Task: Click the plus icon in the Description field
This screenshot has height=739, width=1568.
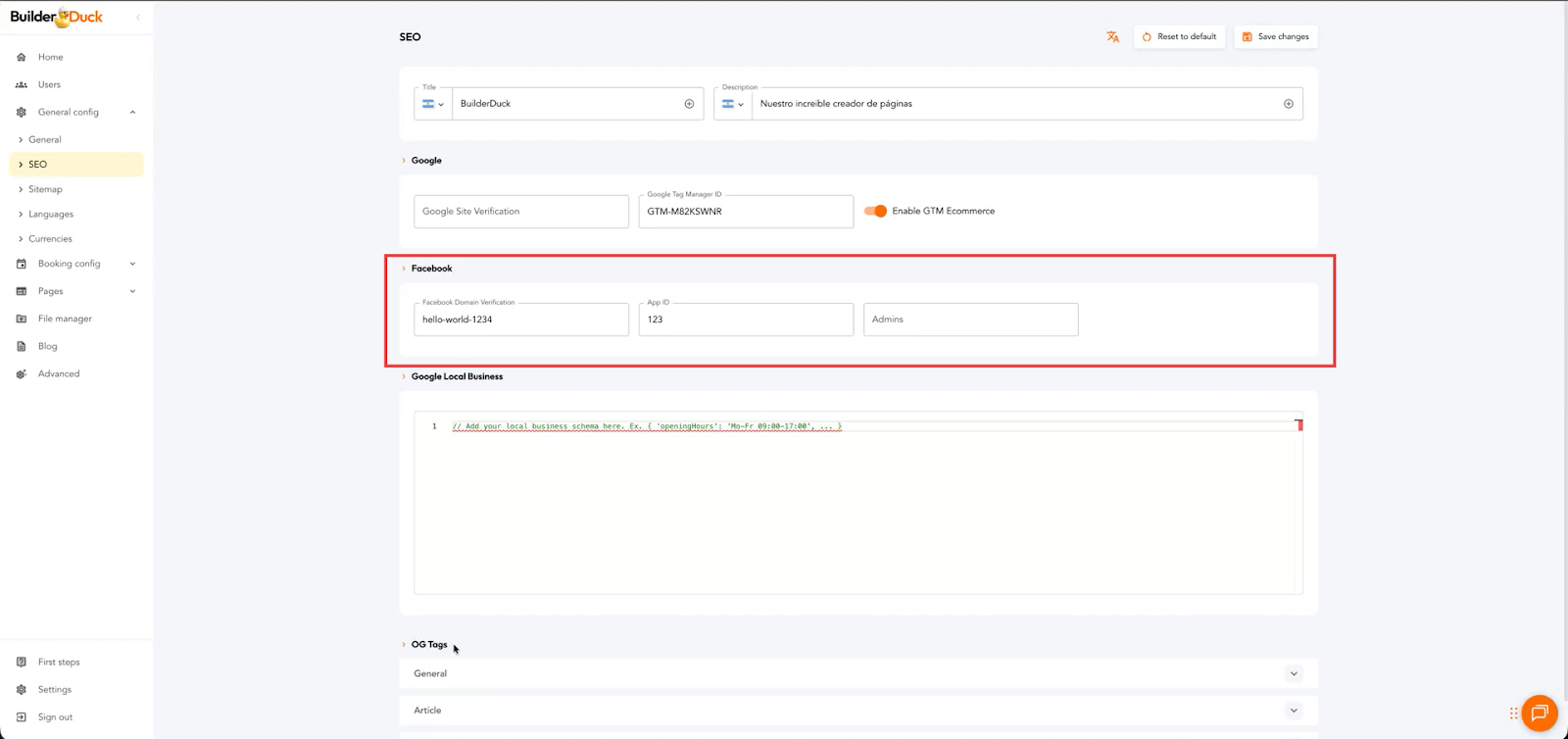Action: tap(1288, 104)
